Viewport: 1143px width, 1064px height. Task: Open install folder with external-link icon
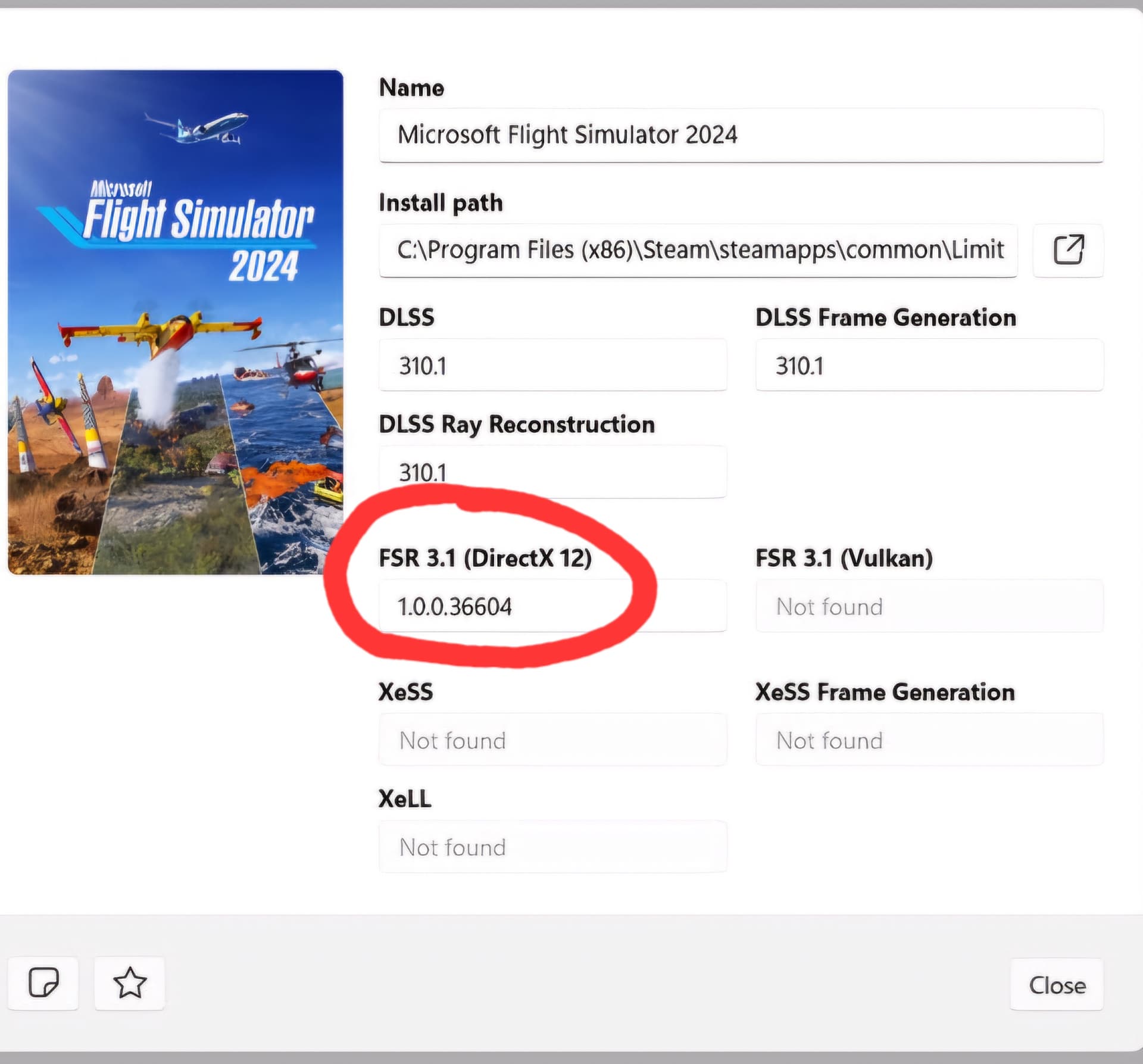pos(1068,250)
